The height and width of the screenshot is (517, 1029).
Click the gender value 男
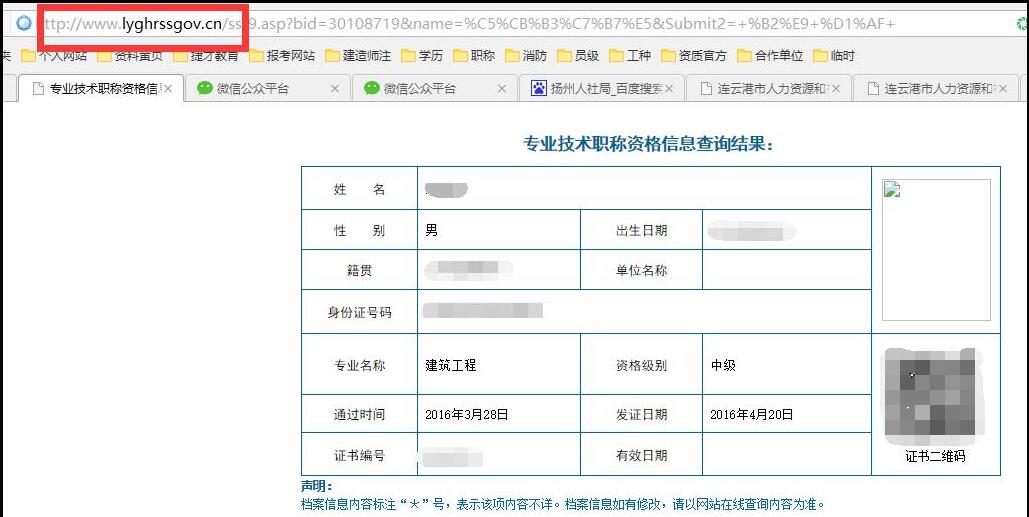(x=431, y=230)
